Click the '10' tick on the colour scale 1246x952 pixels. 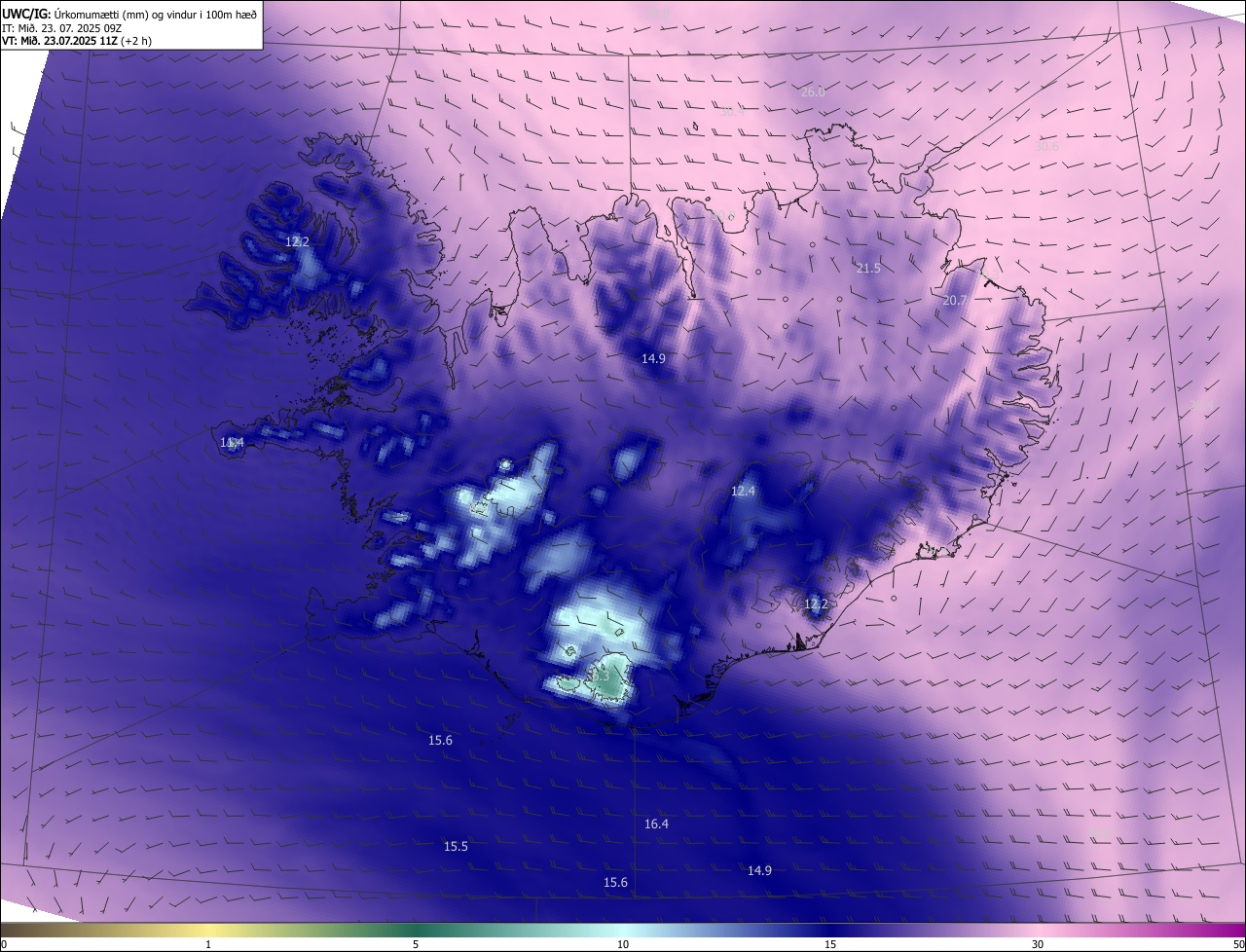click(x=623, y=944)
